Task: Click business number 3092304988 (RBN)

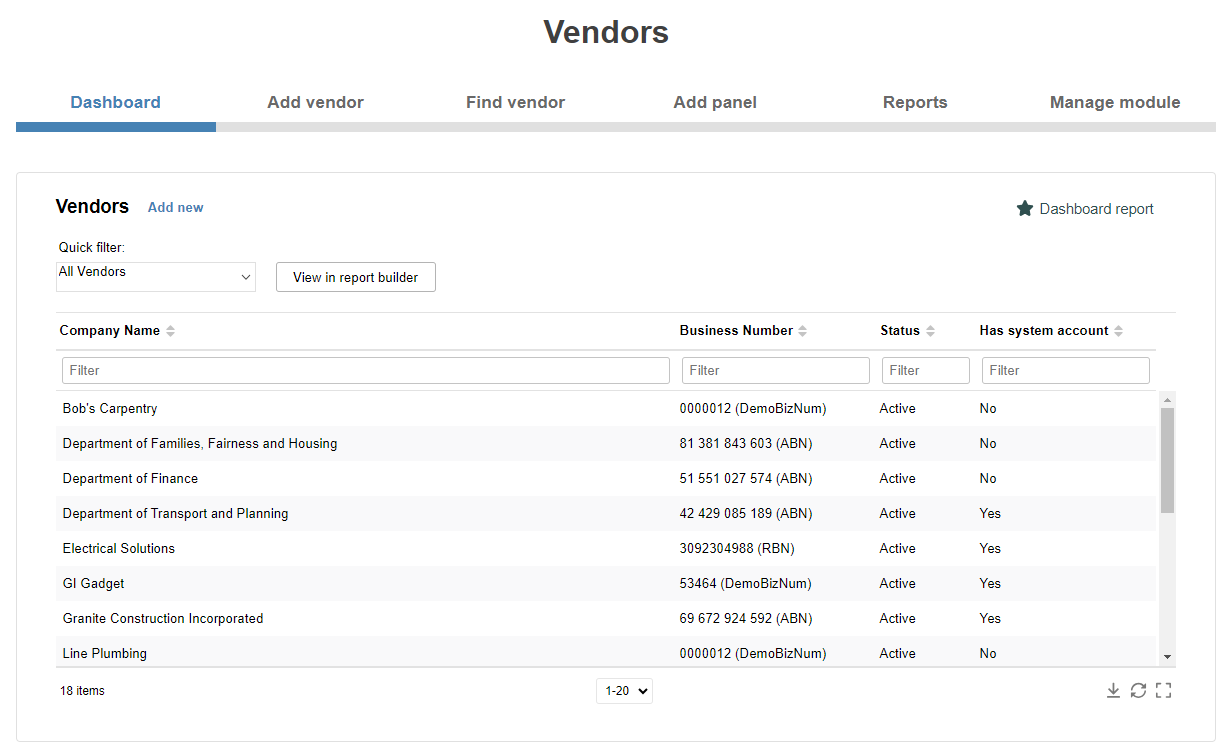Action: pos(737,548)
